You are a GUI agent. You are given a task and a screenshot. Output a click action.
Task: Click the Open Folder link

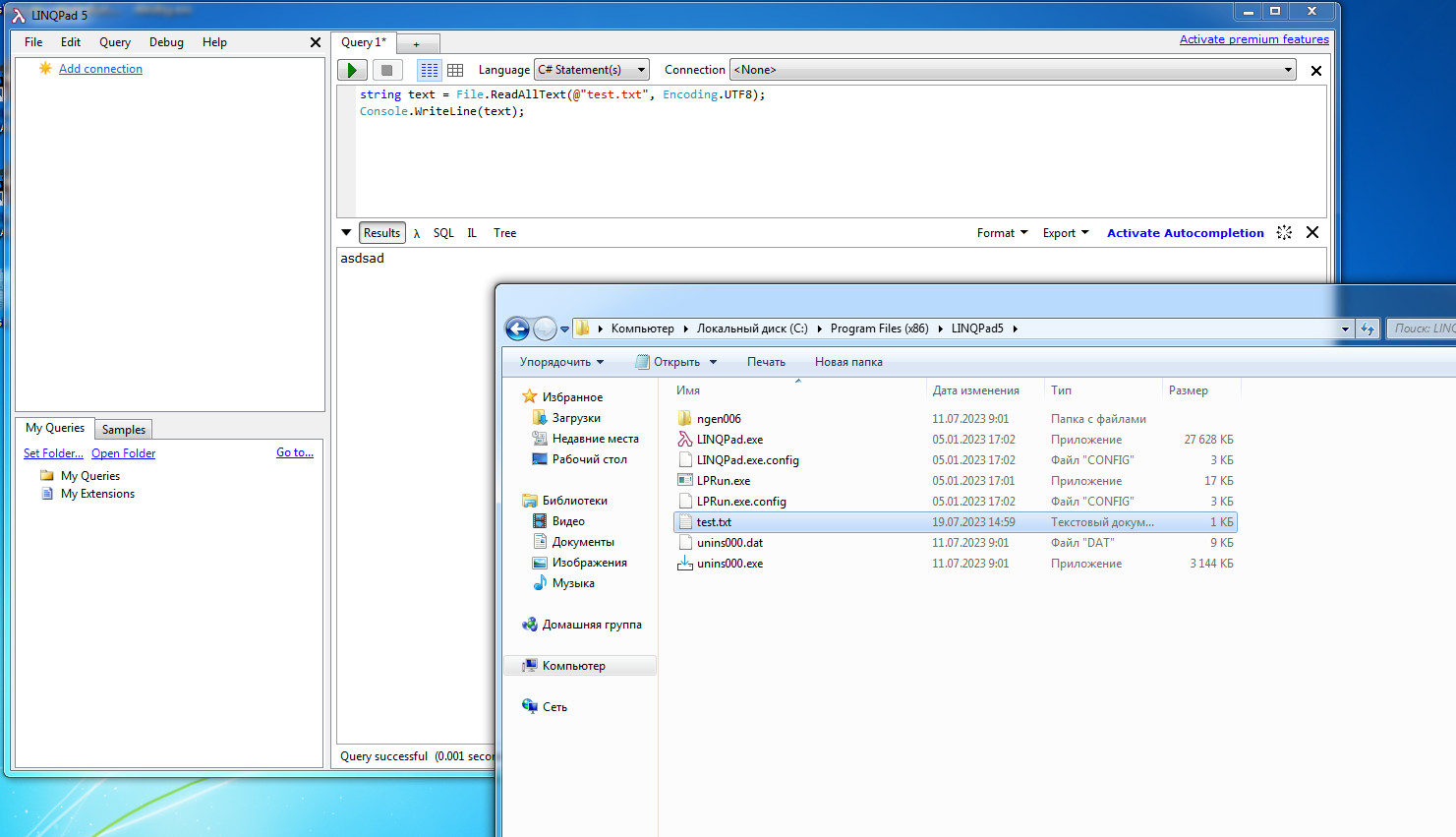[123, 453]
